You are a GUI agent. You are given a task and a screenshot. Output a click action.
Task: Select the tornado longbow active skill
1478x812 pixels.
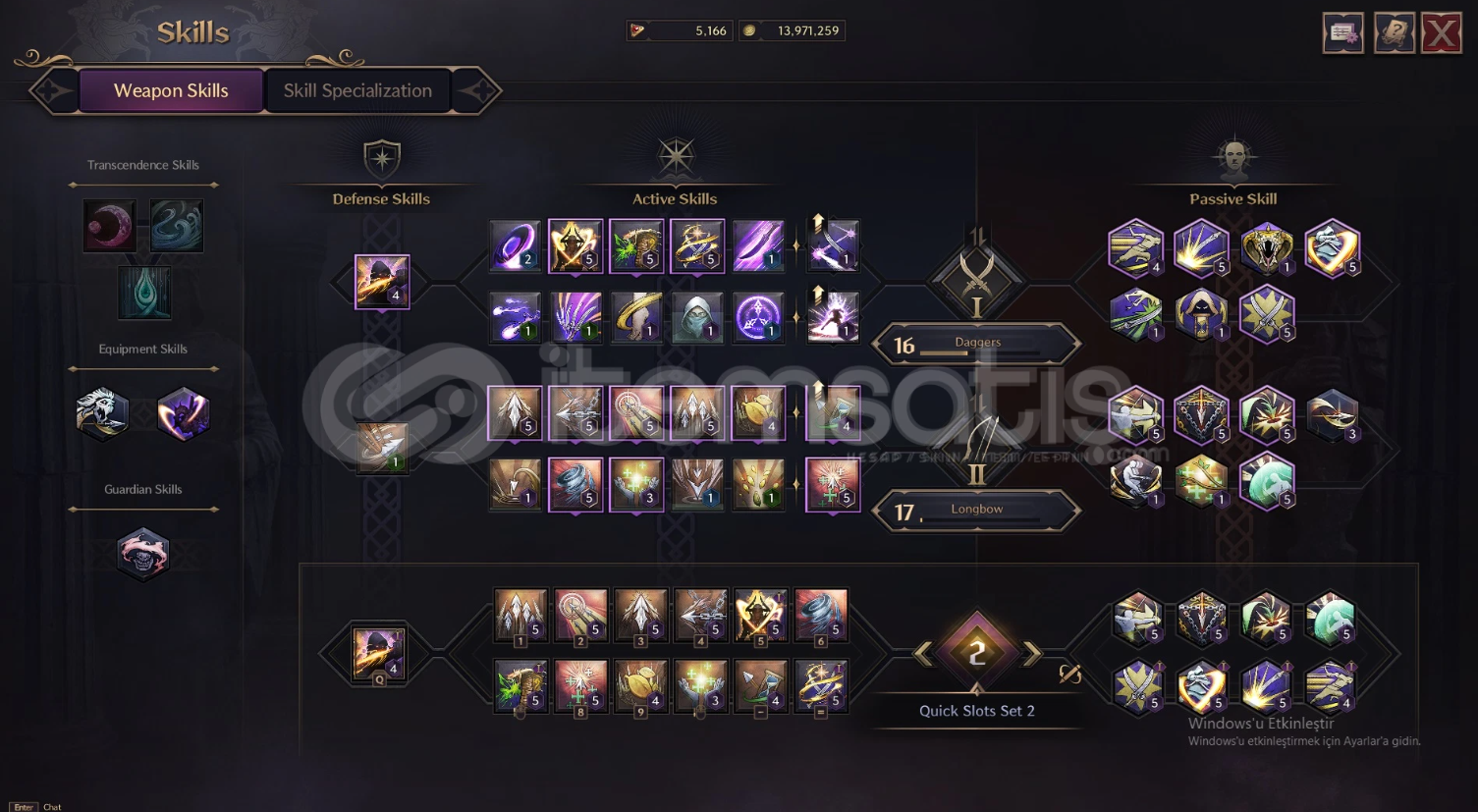pyautogui.click(x=575, y=484)
